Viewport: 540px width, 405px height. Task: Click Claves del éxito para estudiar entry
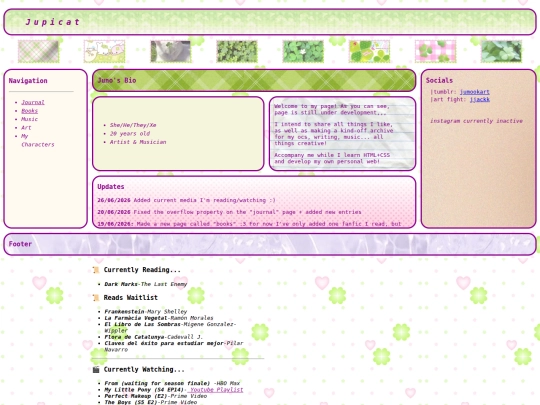(x=174, y=346)
